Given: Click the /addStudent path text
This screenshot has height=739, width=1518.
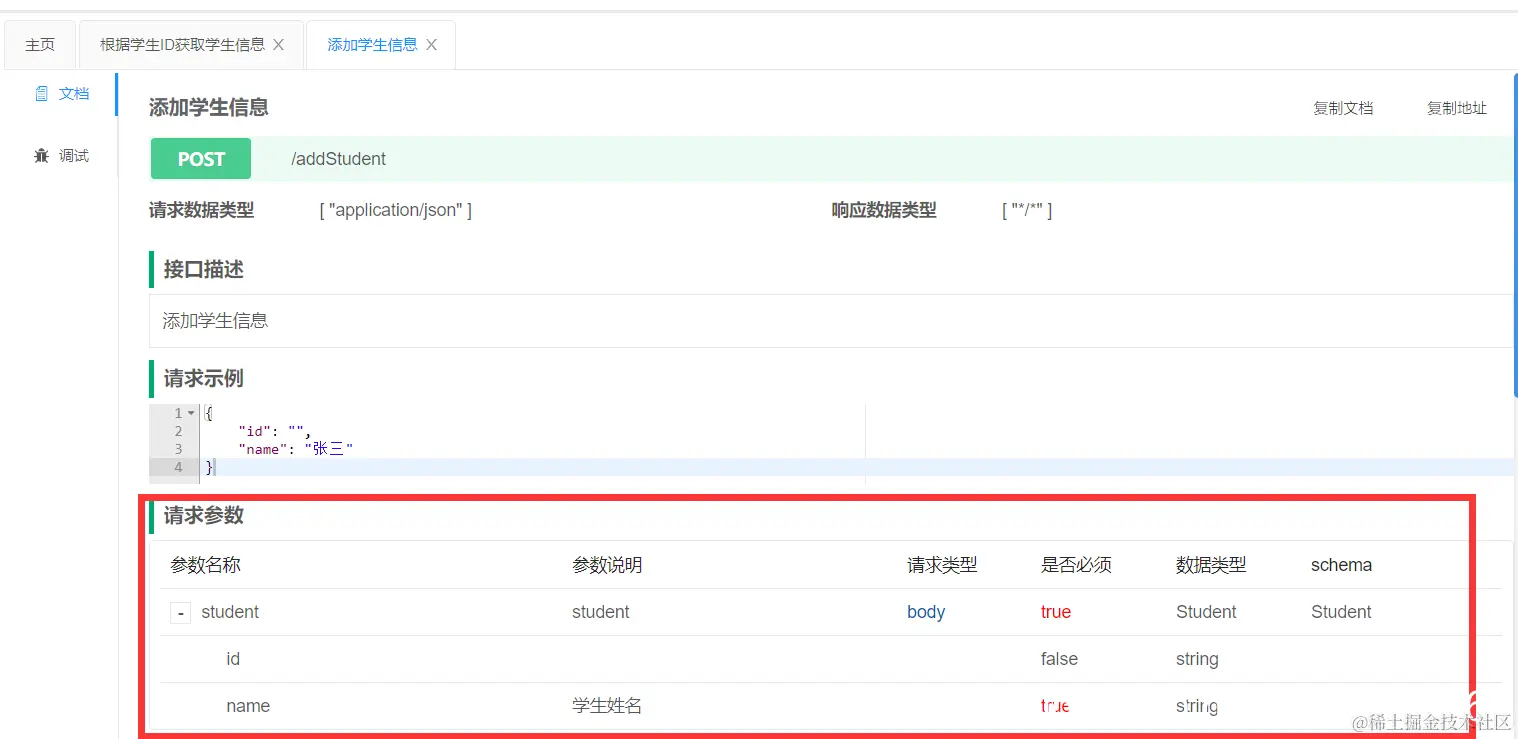Looking at the screenshot, I should 339,159.
